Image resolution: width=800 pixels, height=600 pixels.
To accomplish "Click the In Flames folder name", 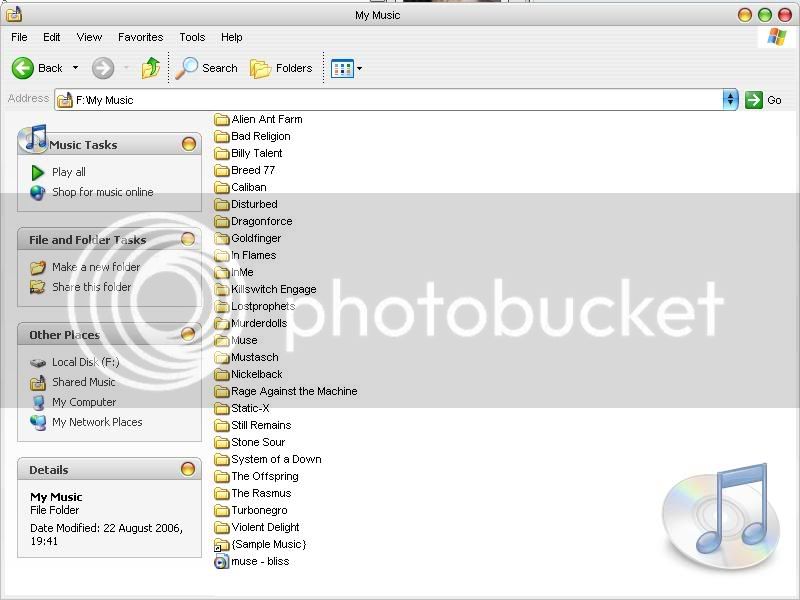I will pos(254,255).
